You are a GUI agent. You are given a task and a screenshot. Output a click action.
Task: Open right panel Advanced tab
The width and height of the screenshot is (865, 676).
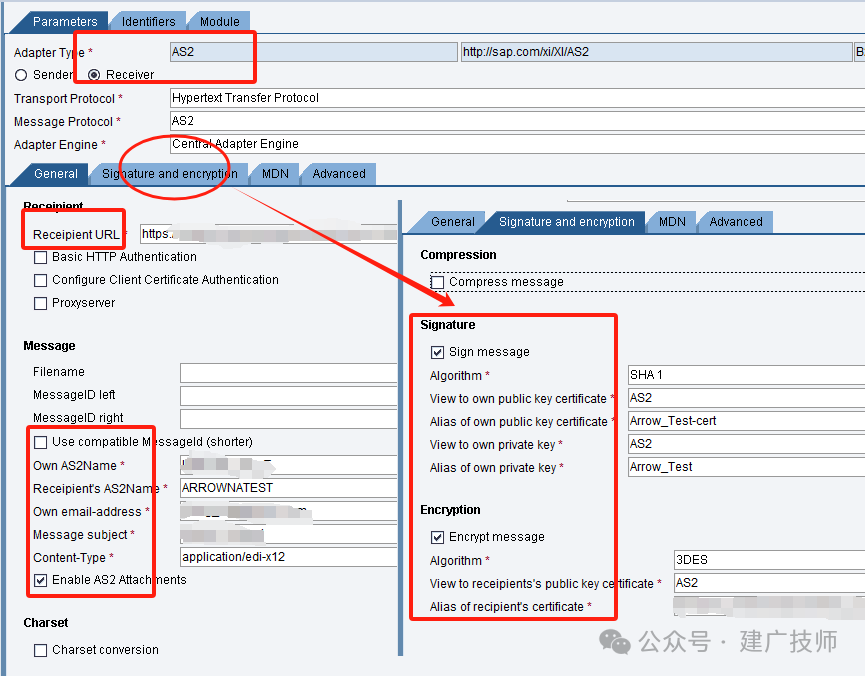(736, 222)
